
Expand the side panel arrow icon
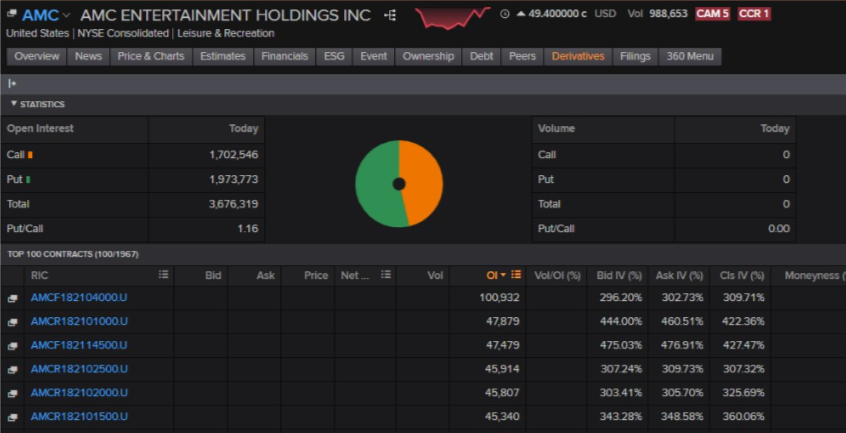[x=12, y=84]
